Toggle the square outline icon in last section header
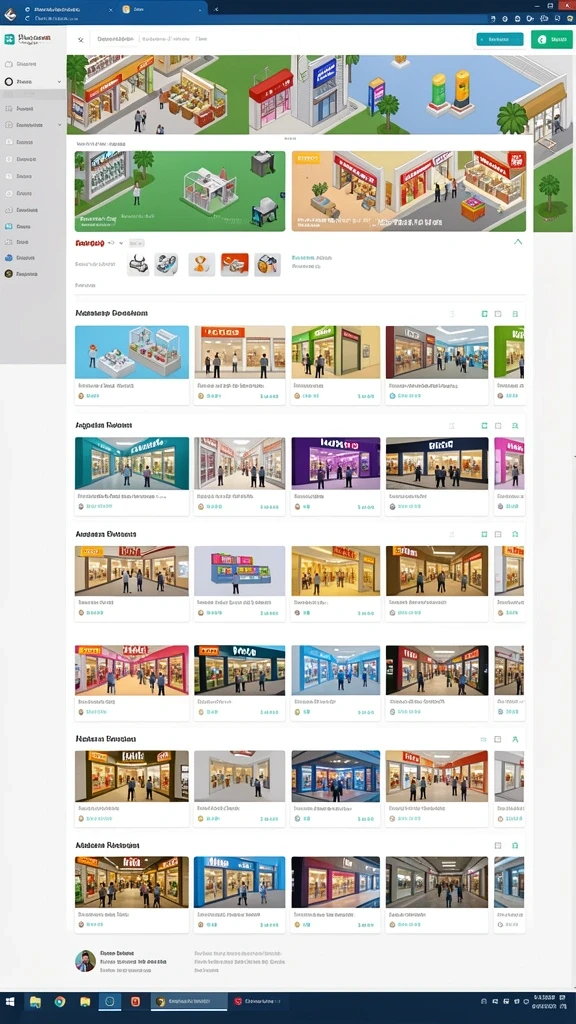 click(x=498, y=846)
